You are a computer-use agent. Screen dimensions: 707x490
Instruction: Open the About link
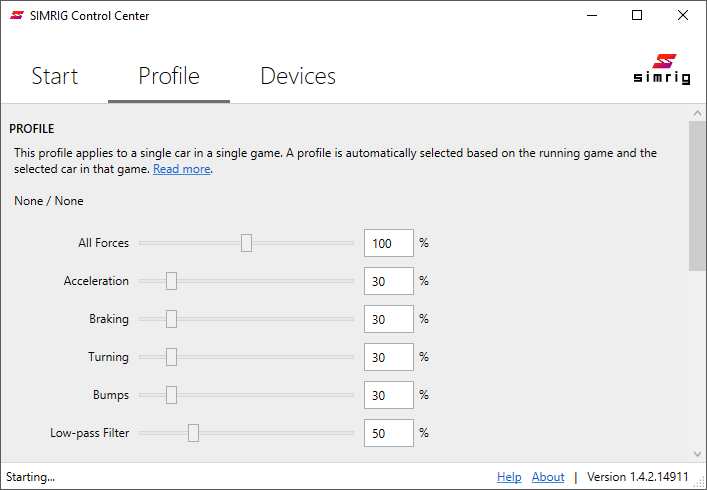point(548,477)
